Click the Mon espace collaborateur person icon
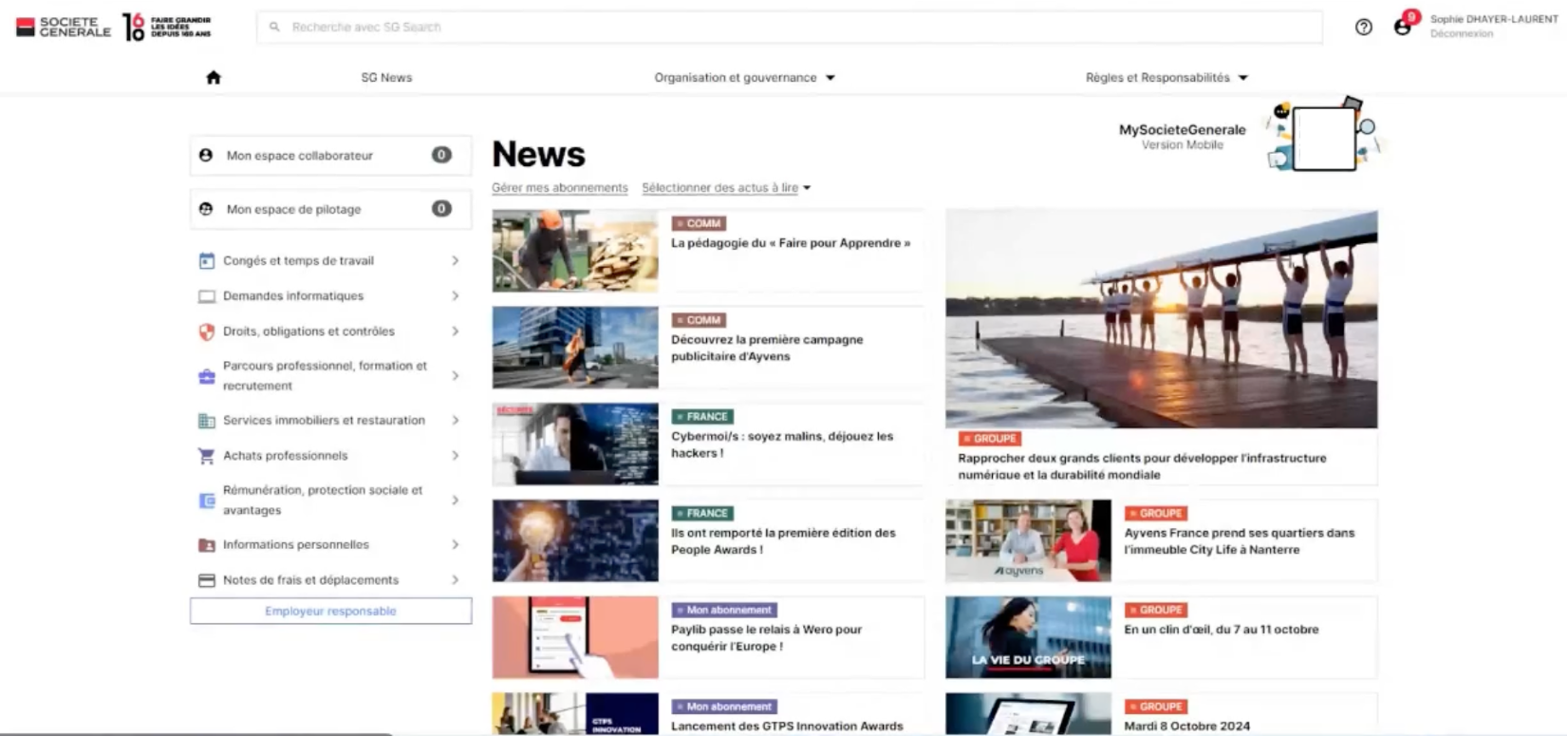The width and height of the screenshot is (1568, 737). (x=206, y=156)
